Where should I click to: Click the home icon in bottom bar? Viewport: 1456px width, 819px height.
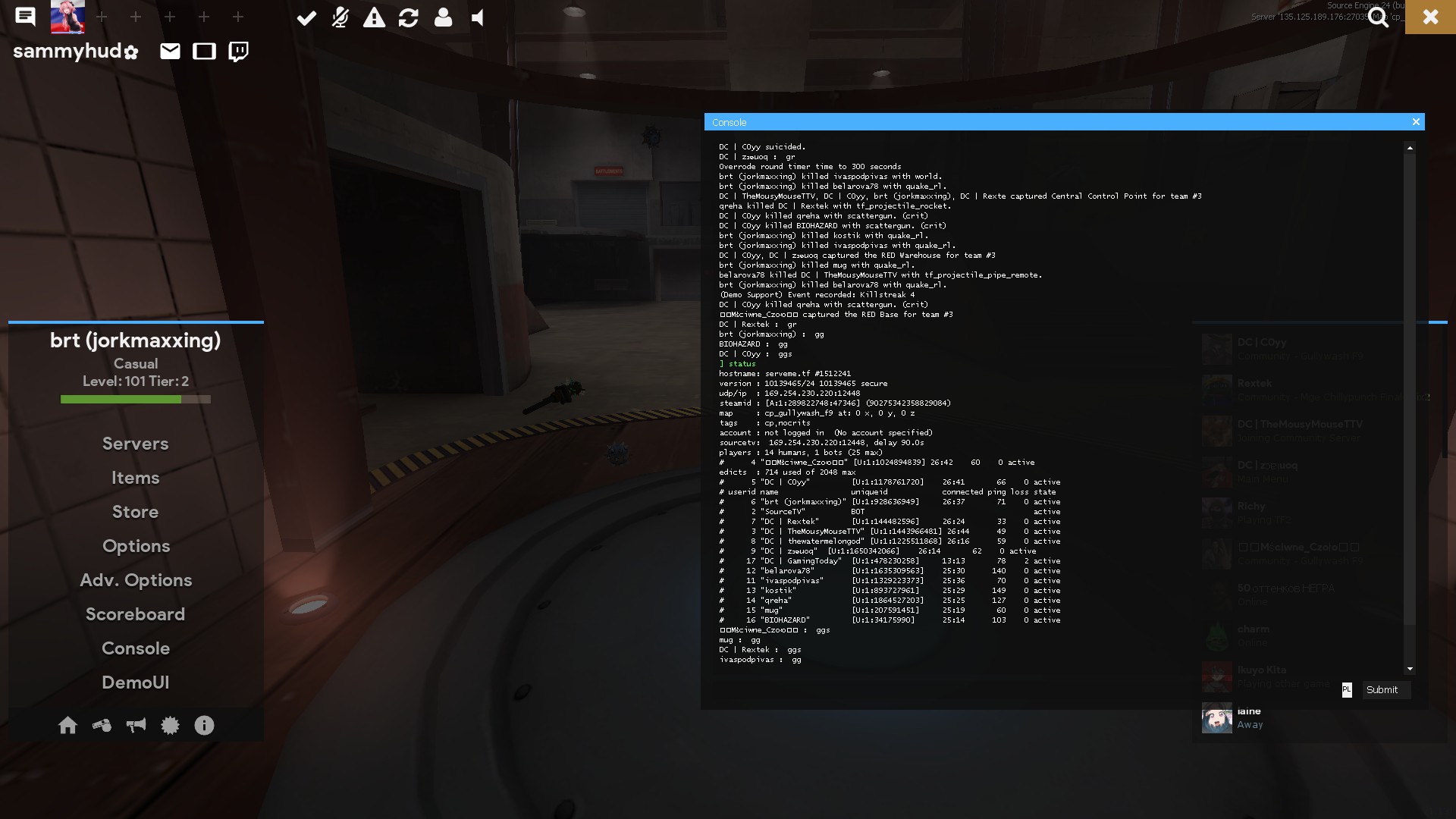tap(67, 726)
